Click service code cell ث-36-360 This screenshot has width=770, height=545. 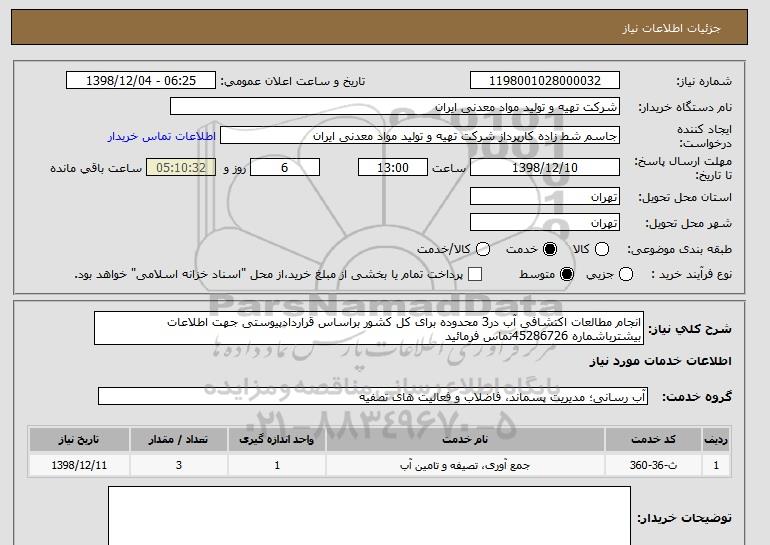[653, 465]
